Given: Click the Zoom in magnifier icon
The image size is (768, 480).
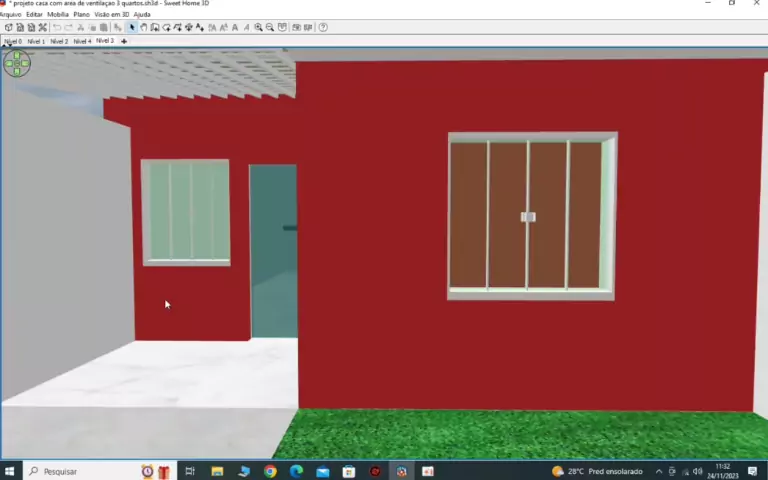Looking at the screenshot, I should point(259,27).
